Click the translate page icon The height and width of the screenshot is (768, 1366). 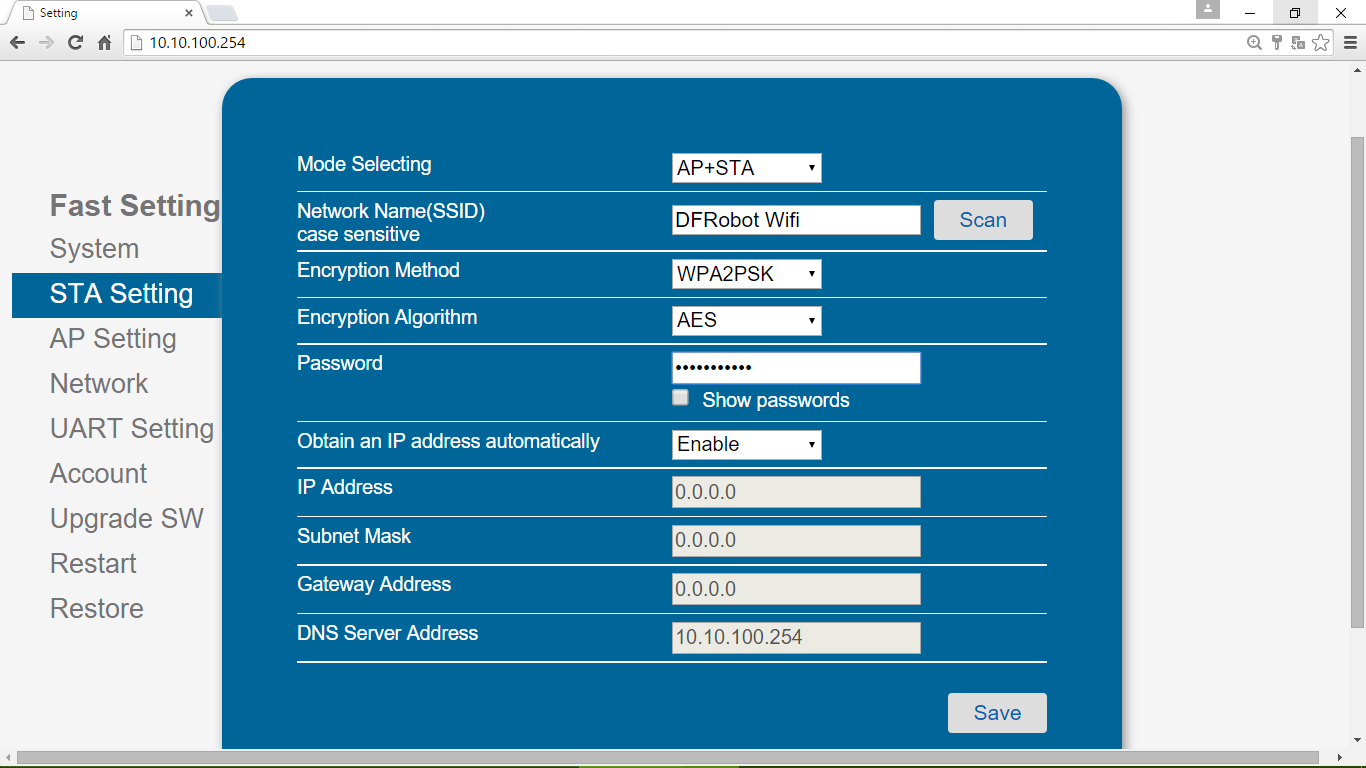click(1298, 43)
